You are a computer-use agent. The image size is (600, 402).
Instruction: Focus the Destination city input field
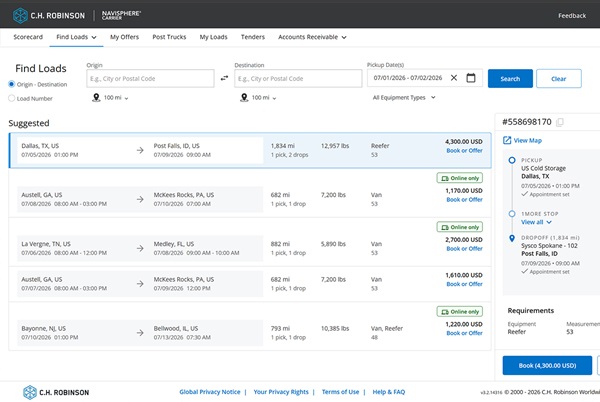(298, 78)
